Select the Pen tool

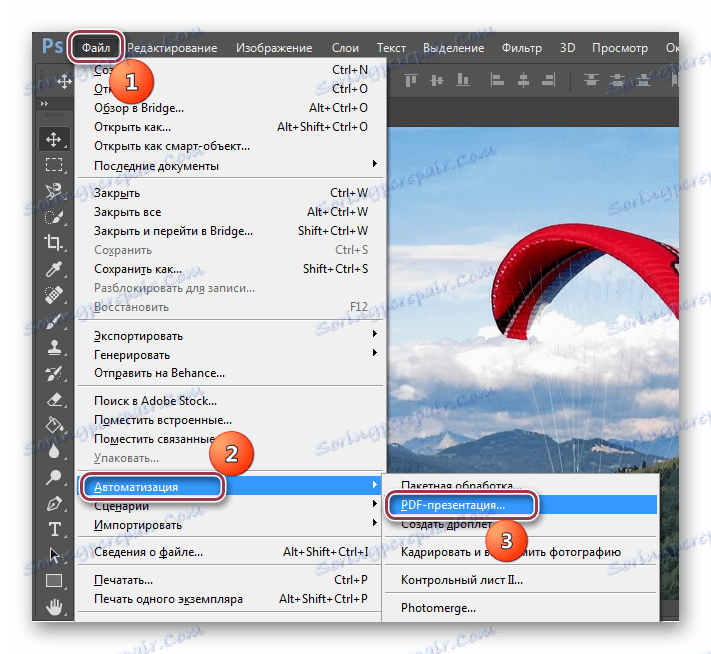[54, 503]
